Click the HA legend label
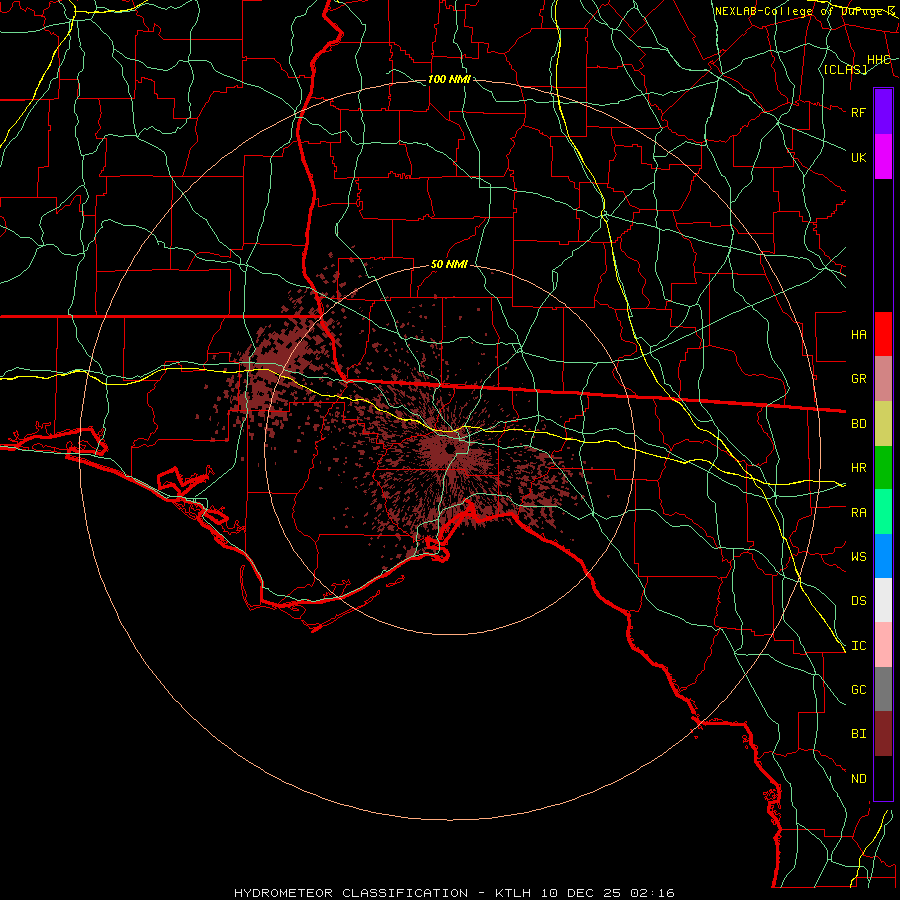The height and width of the screenshot is (900, 900). click(859, 335)
